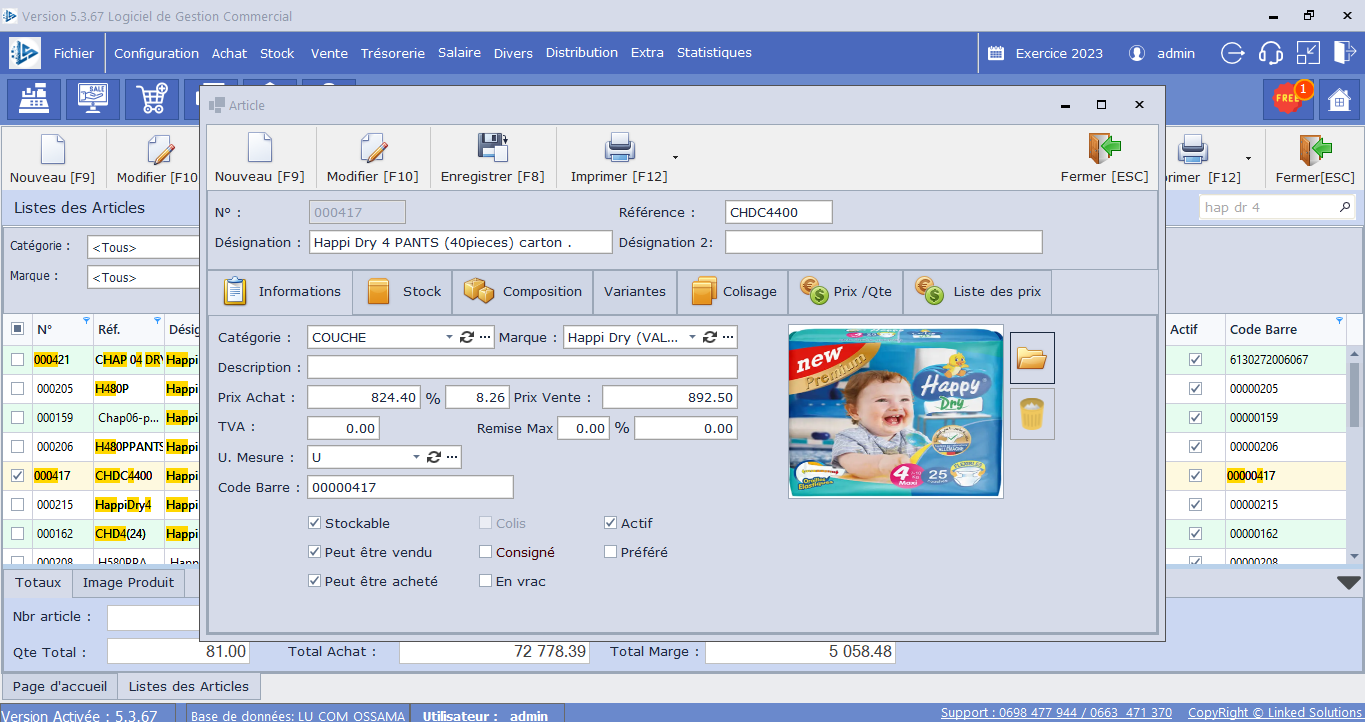The image size is (1365, 722).
Task: Click the headset support icon
Action: (x=1270, y=53)
